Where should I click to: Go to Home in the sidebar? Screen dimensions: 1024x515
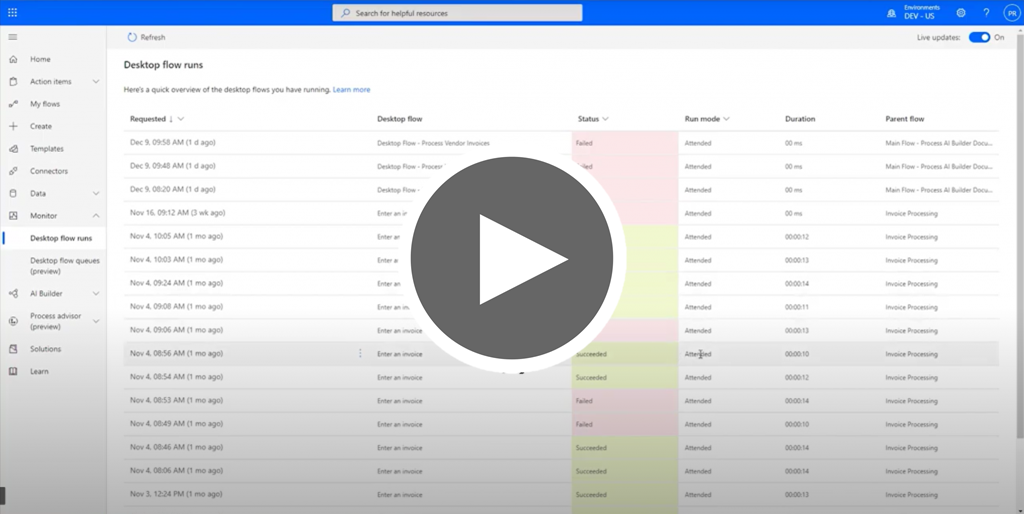40,59
